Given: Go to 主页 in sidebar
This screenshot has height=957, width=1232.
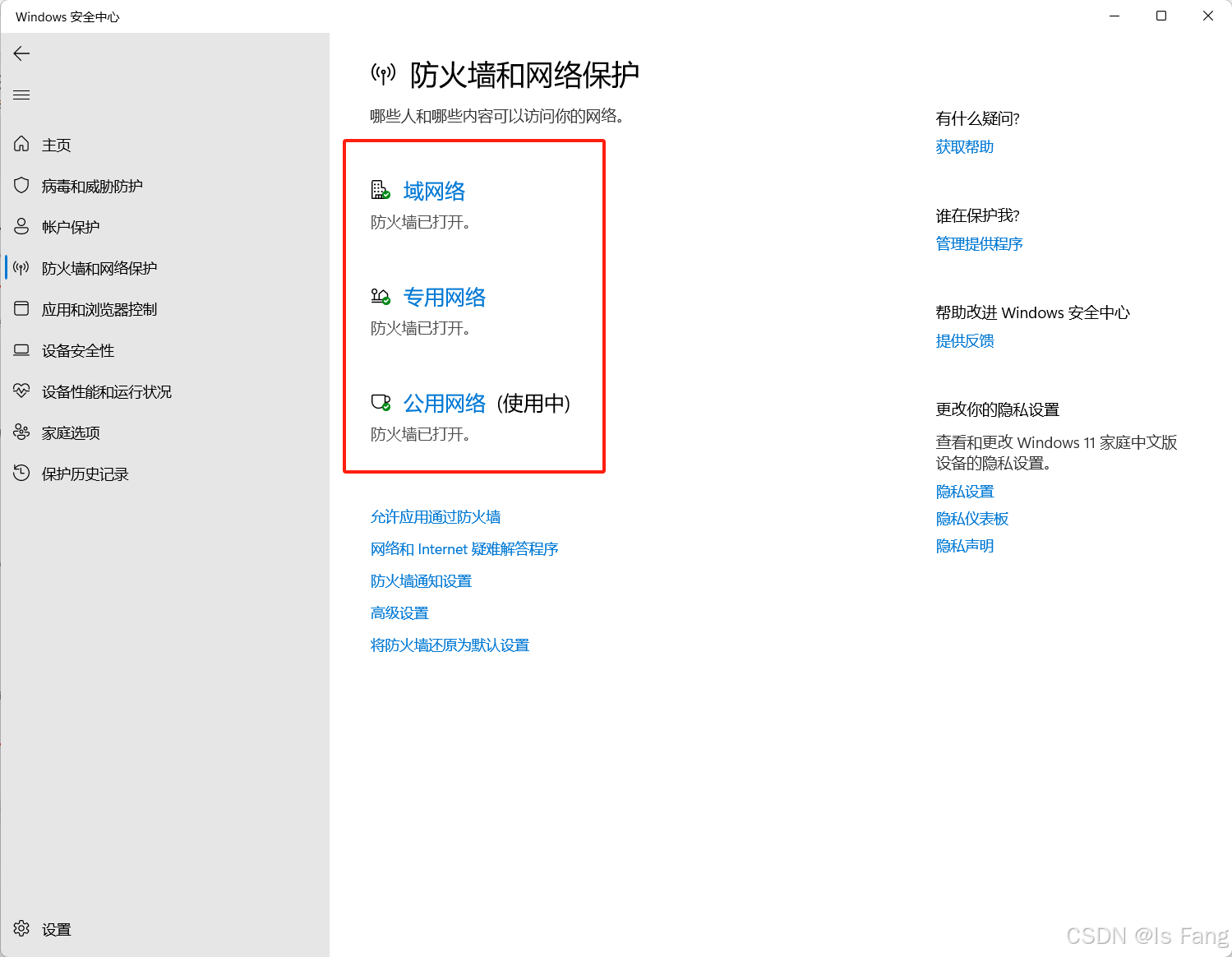Looking at the screenshot, I should coord(57,145).
